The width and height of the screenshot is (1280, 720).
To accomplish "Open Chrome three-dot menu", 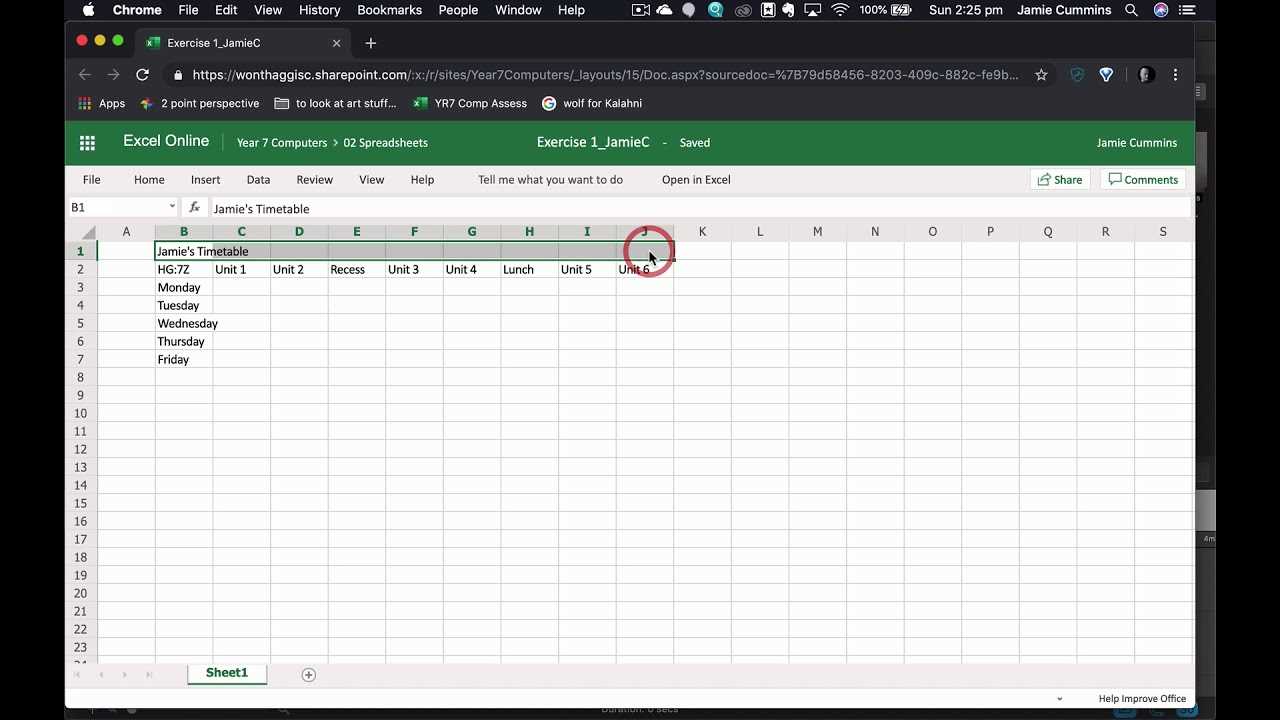I will coord(1175,75).
